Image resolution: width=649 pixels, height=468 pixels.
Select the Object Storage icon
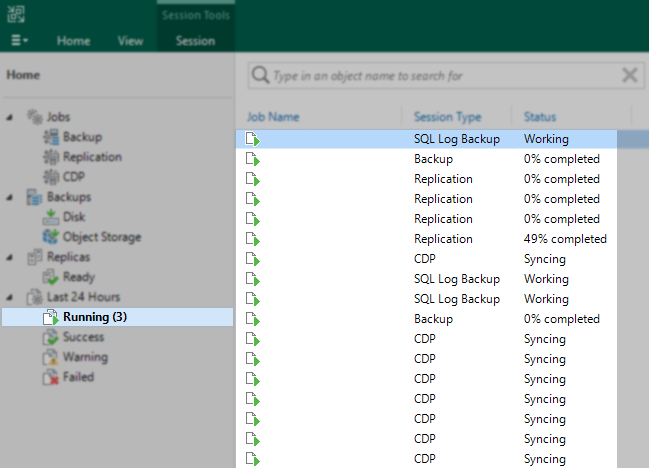(x=51, y=237)
